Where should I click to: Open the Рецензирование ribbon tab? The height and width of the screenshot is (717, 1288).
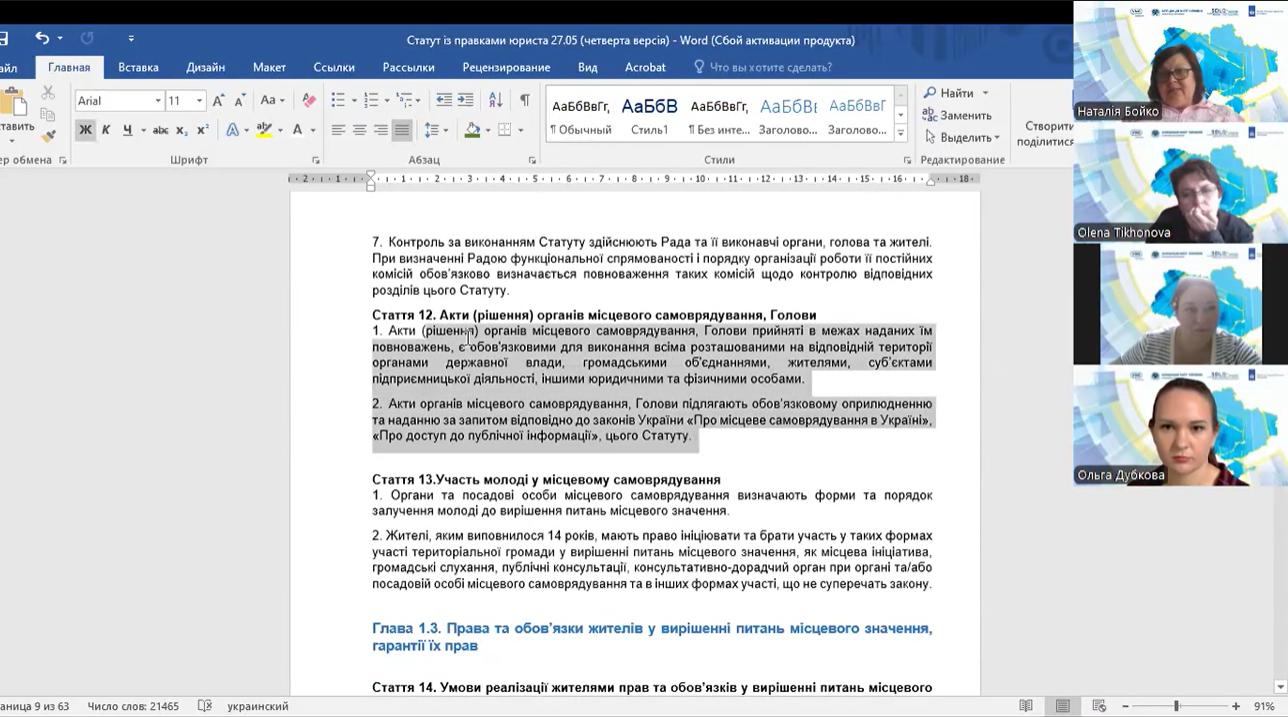[506, 67]
